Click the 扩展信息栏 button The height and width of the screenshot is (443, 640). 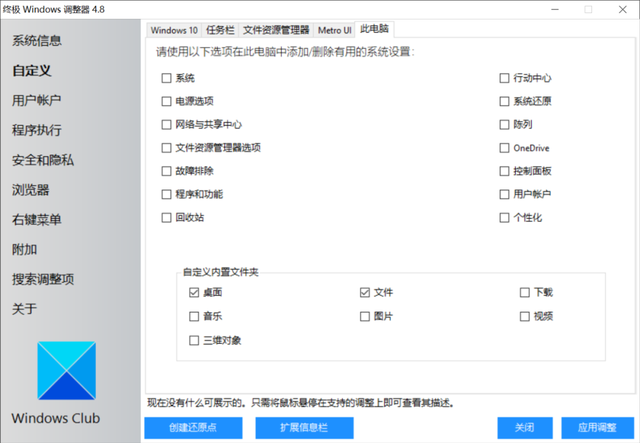304,427
